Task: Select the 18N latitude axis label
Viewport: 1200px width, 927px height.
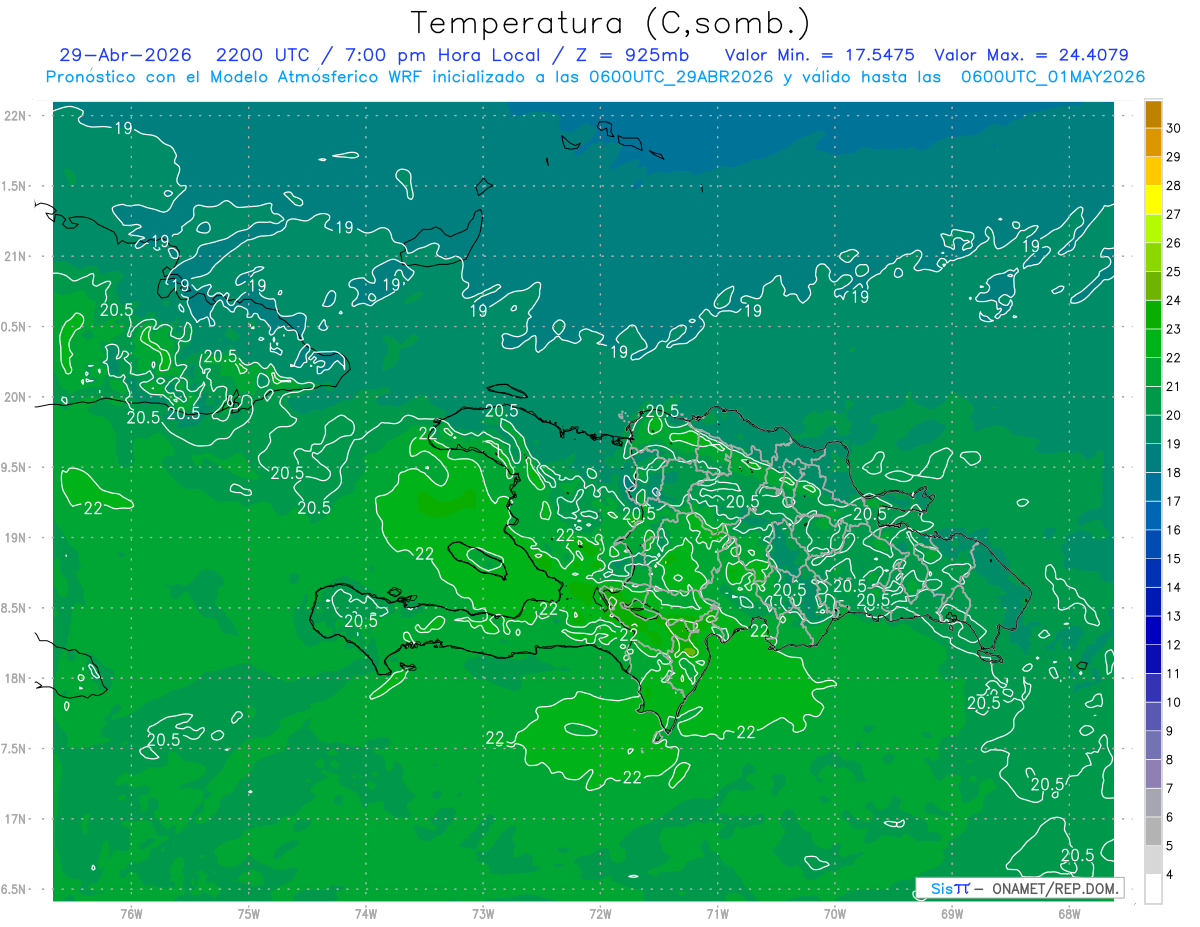Action: pyautogui.click(x=16, y=678)
